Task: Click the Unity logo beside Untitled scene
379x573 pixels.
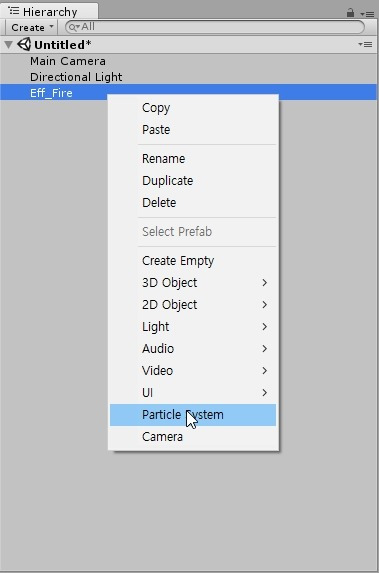Action: click(24, 45)
